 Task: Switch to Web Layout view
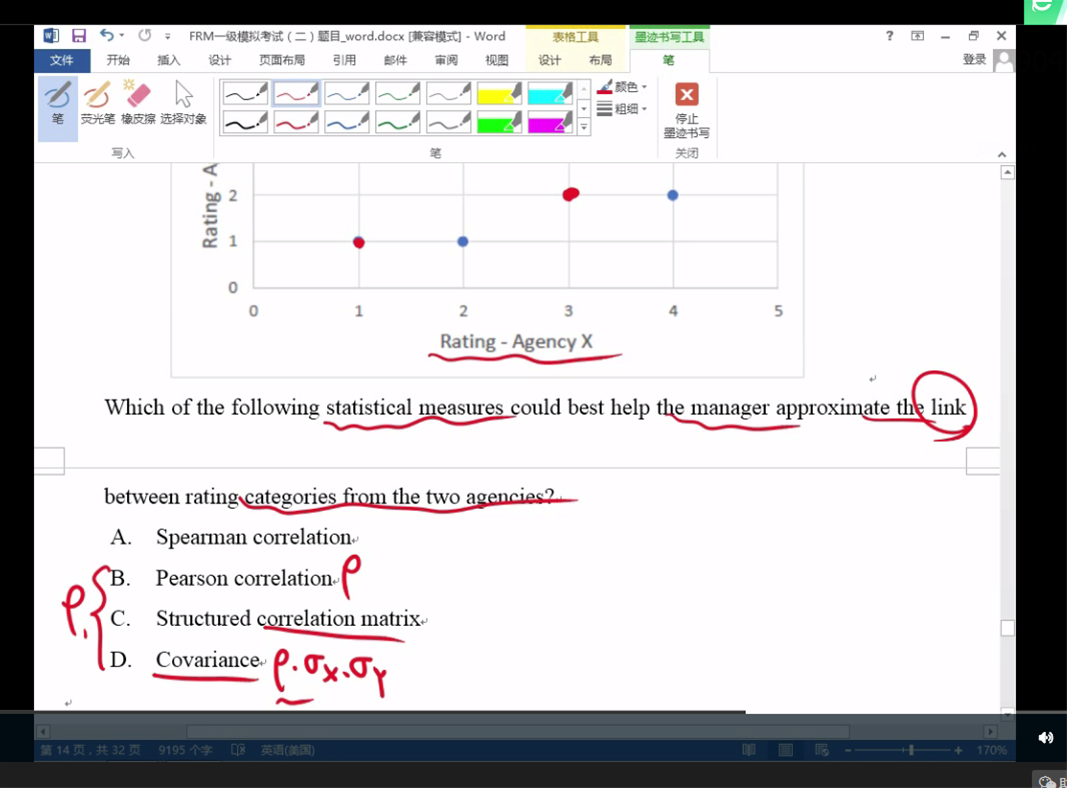tap(822, 750)
